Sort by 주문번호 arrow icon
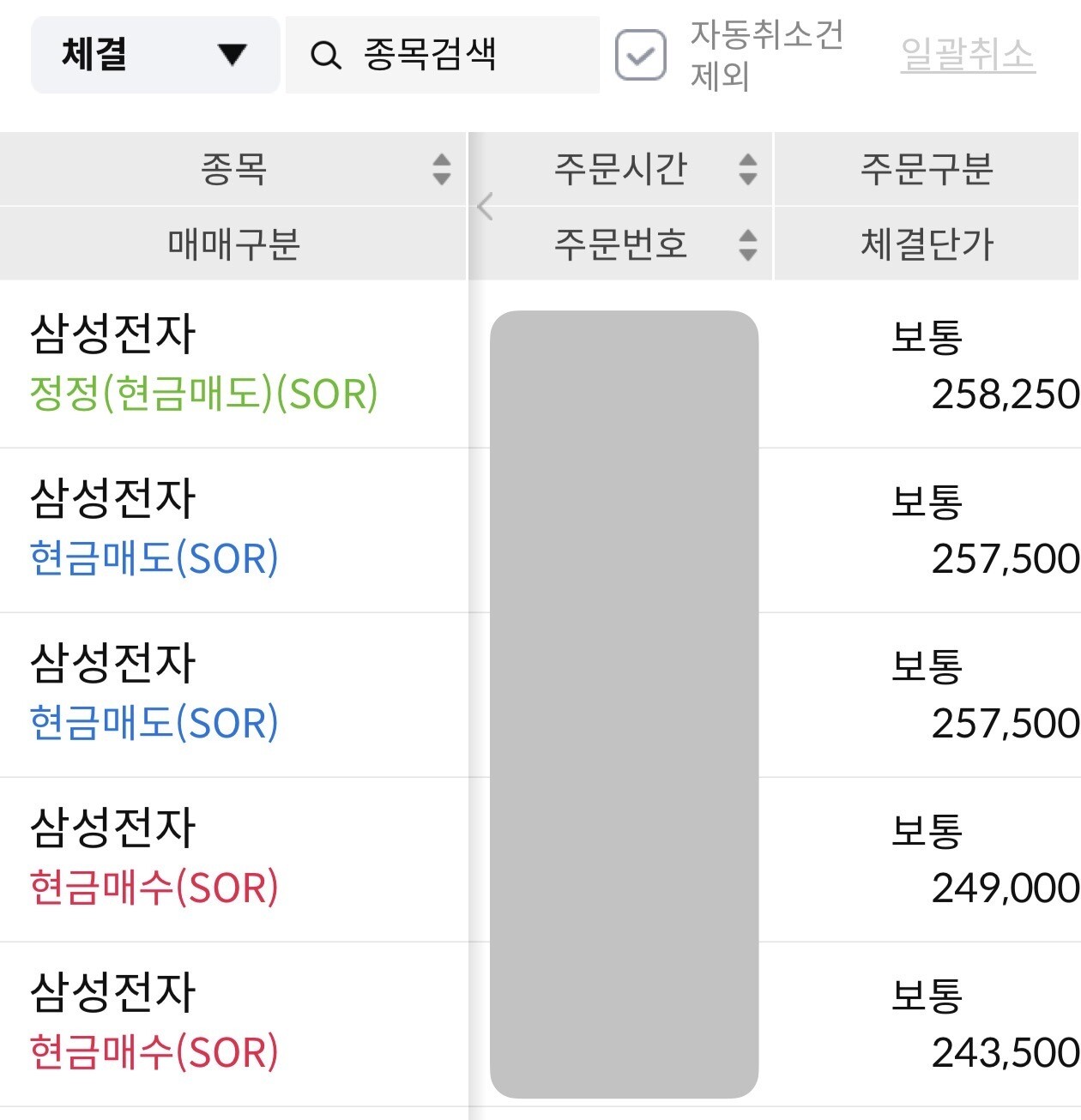This screenshot has width=1081, height=1120. coord(748,244)
